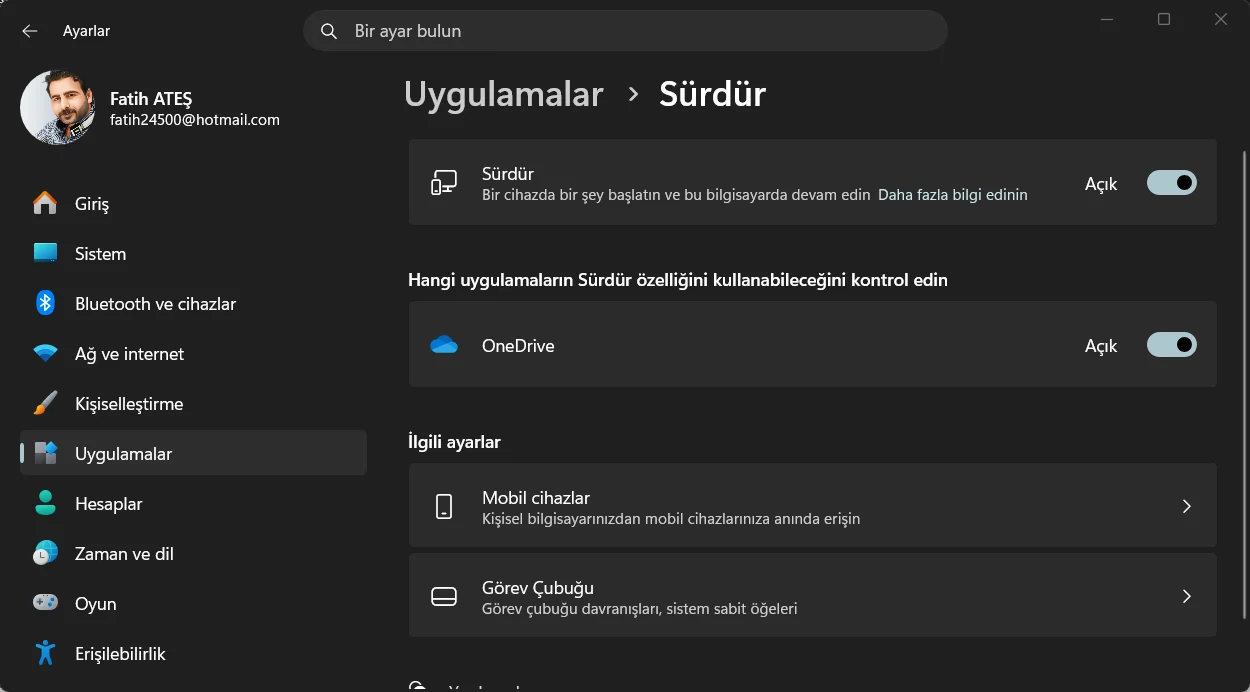The width and height of the screenshot is (1250, 692).
Task: Click the Fatih ATEŞ account name
Action: click(151, 98)
